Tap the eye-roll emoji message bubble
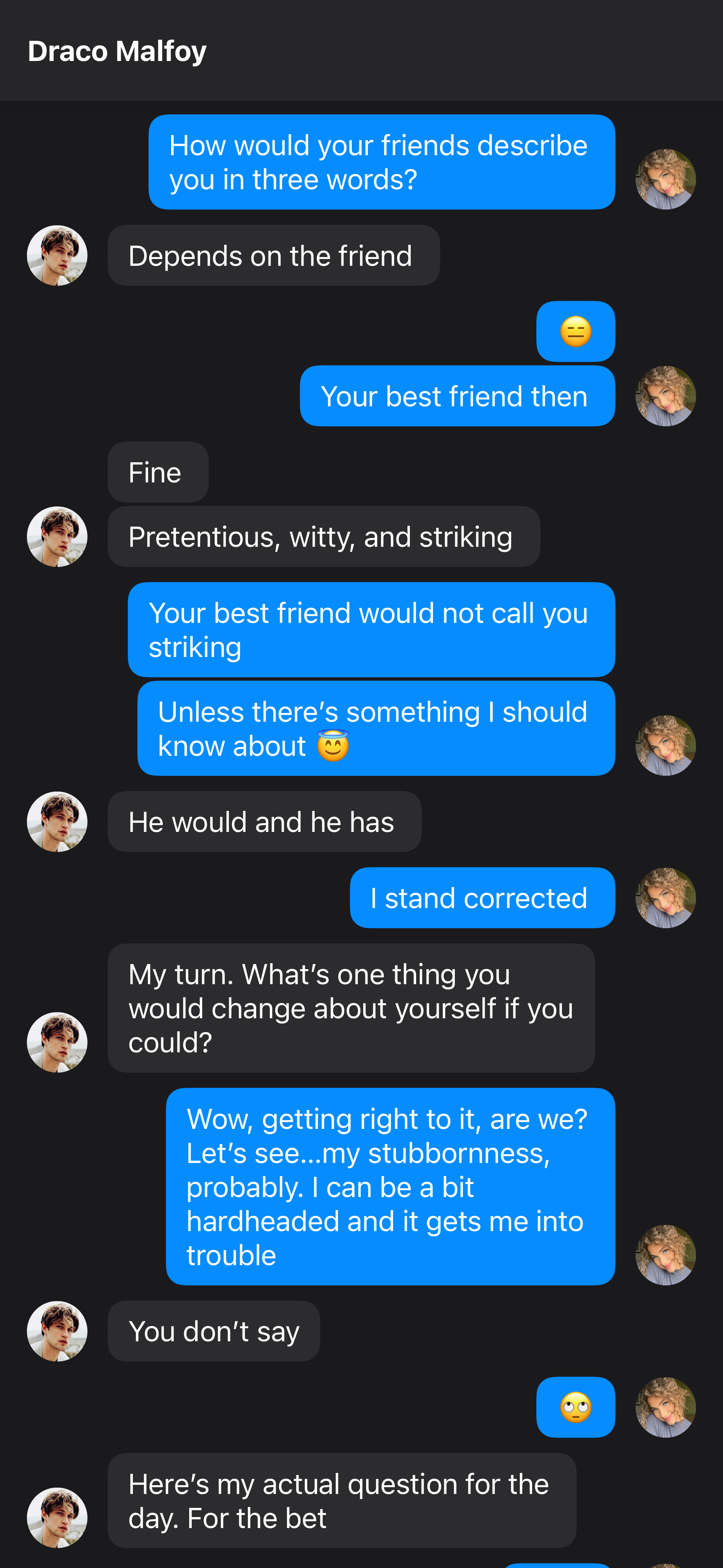Viewport: 723px width, 1568px height. point(575,1406)
